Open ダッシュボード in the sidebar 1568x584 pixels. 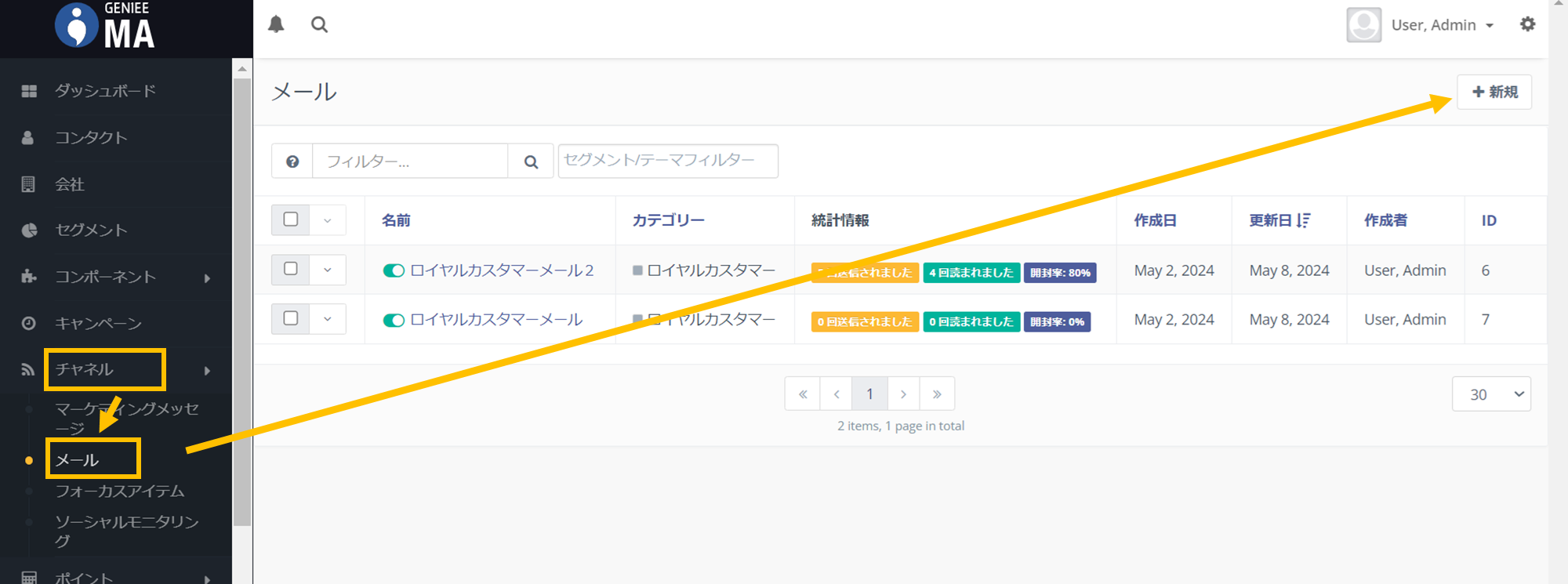click(105, 91)
